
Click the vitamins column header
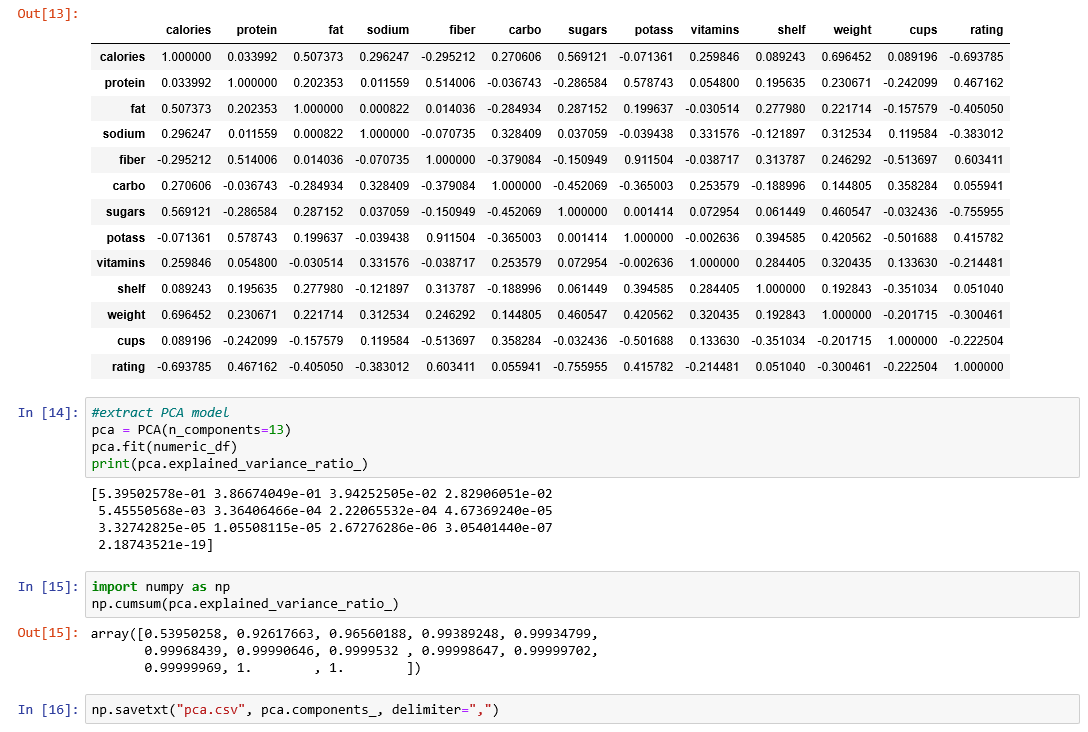click(x=715, y=30)
